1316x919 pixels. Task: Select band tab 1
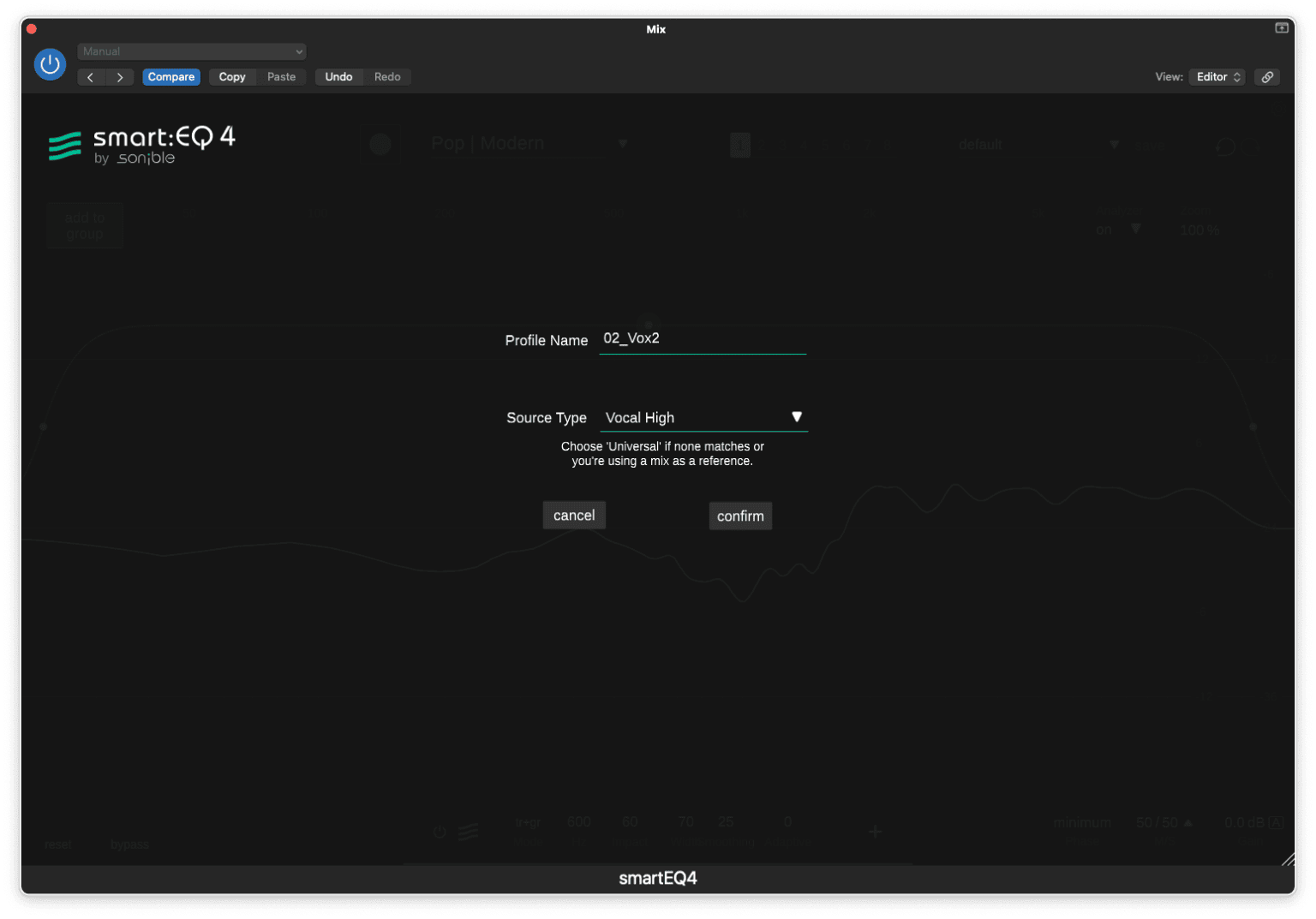coord(739,145)
